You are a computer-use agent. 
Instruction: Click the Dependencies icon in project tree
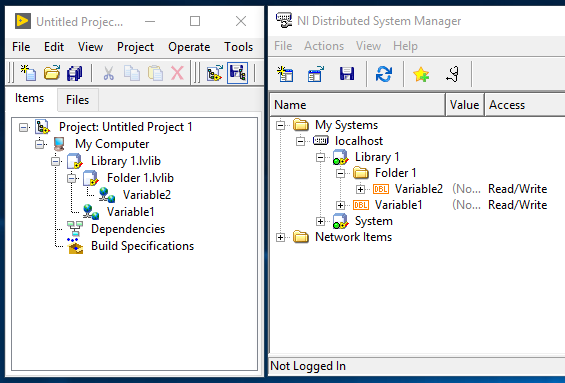click(x=75, y=229)
